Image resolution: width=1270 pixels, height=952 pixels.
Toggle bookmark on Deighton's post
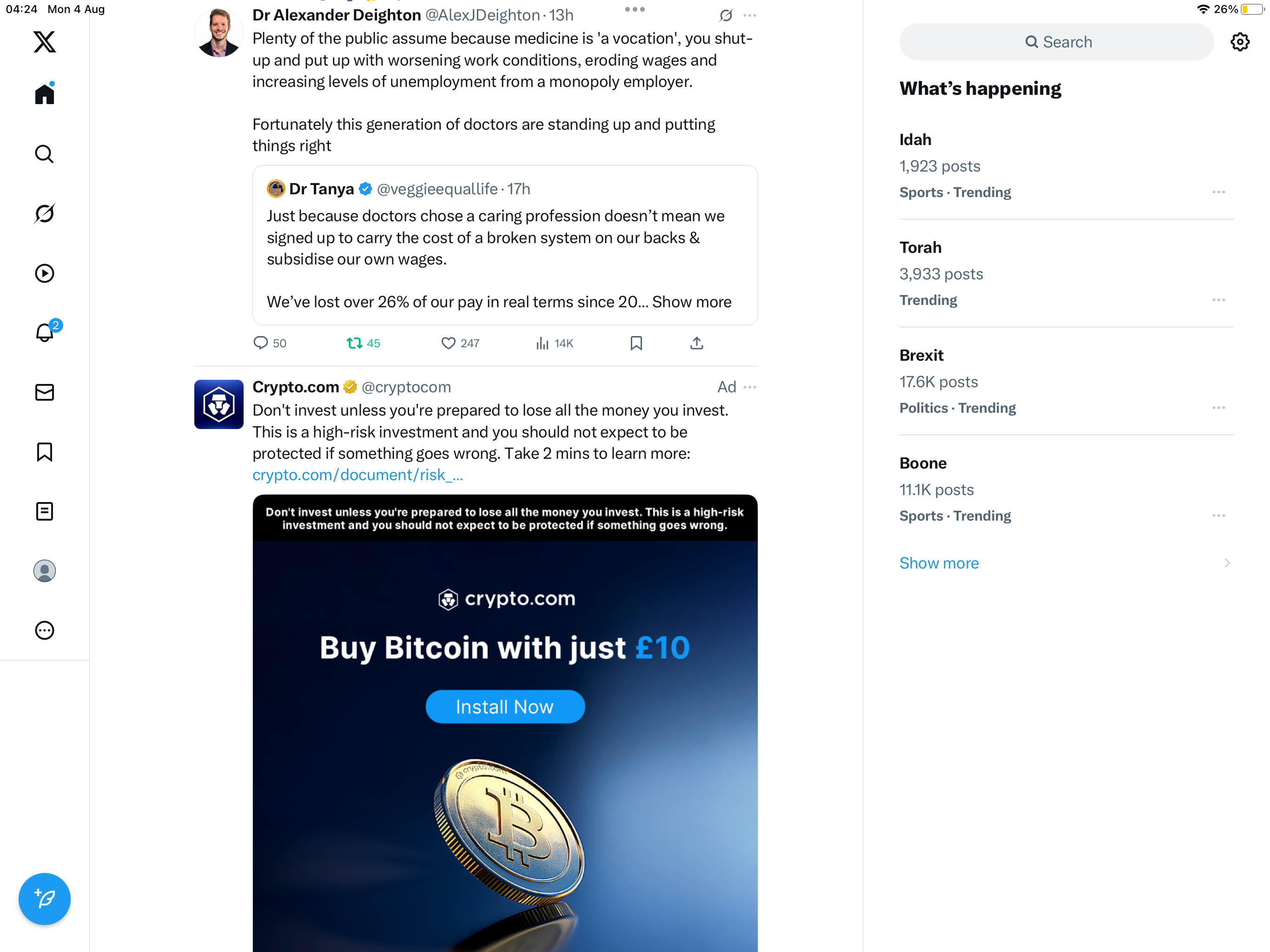click(636, 344)
